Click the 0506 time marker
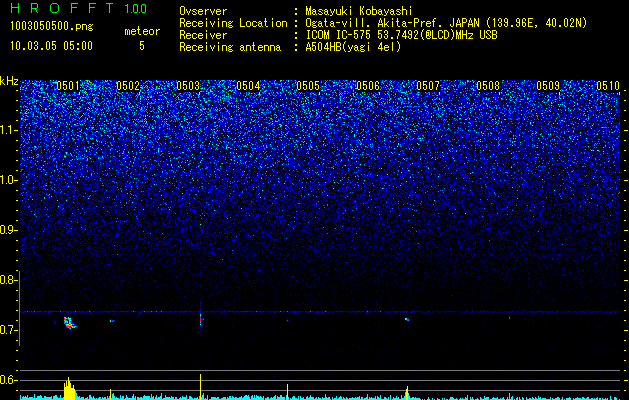 pos(368,86)
